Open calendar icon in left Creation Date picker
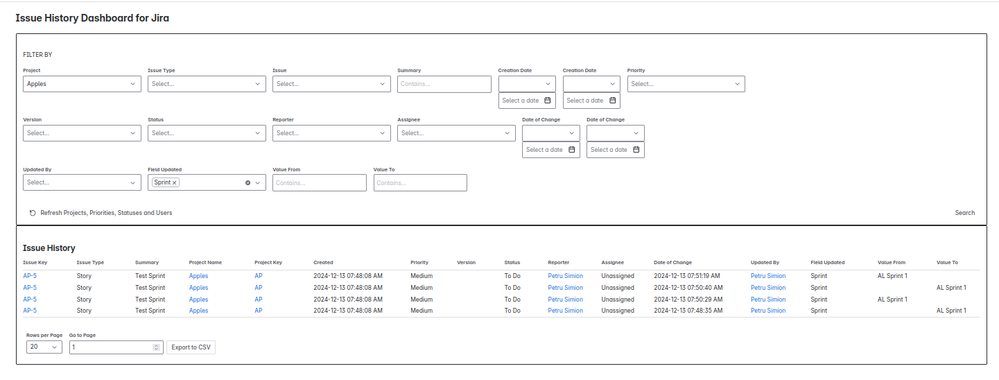The height and width of the screenshot is (380, 999). (x=547, y=100)
